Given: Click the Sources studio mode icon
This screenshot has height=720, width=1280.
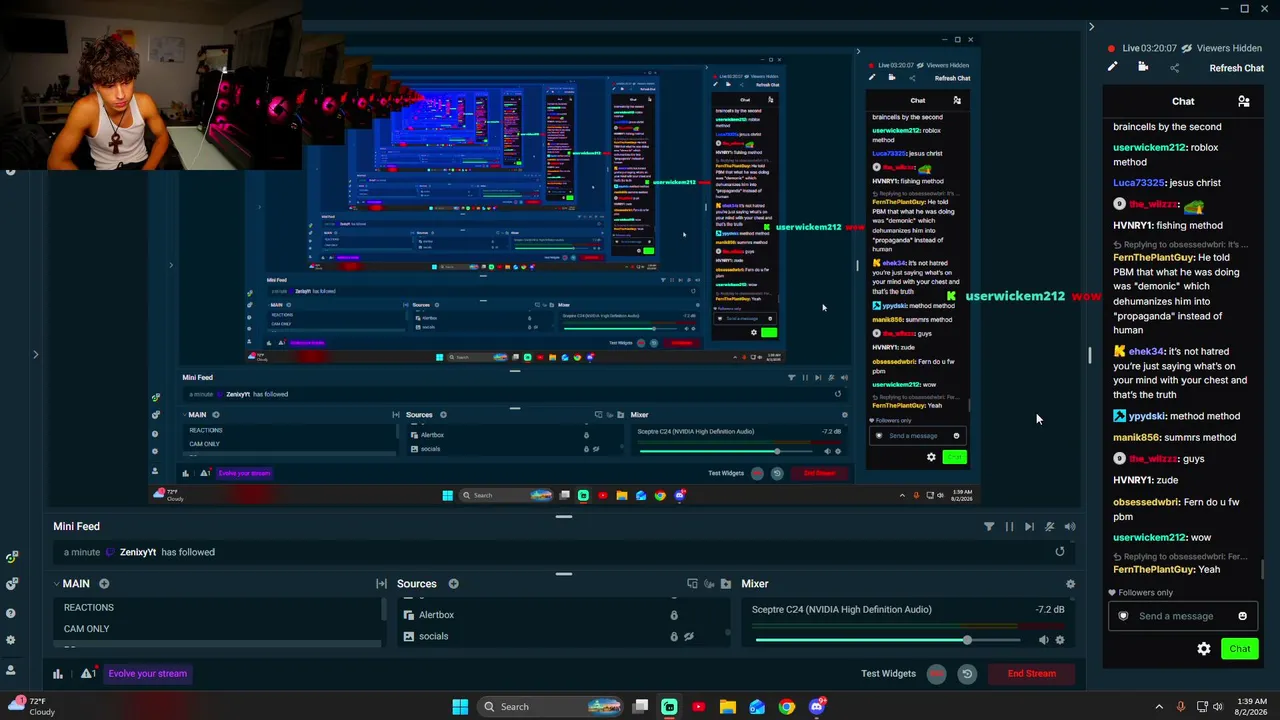Looking at the screenshot, I should pos(709,584).
